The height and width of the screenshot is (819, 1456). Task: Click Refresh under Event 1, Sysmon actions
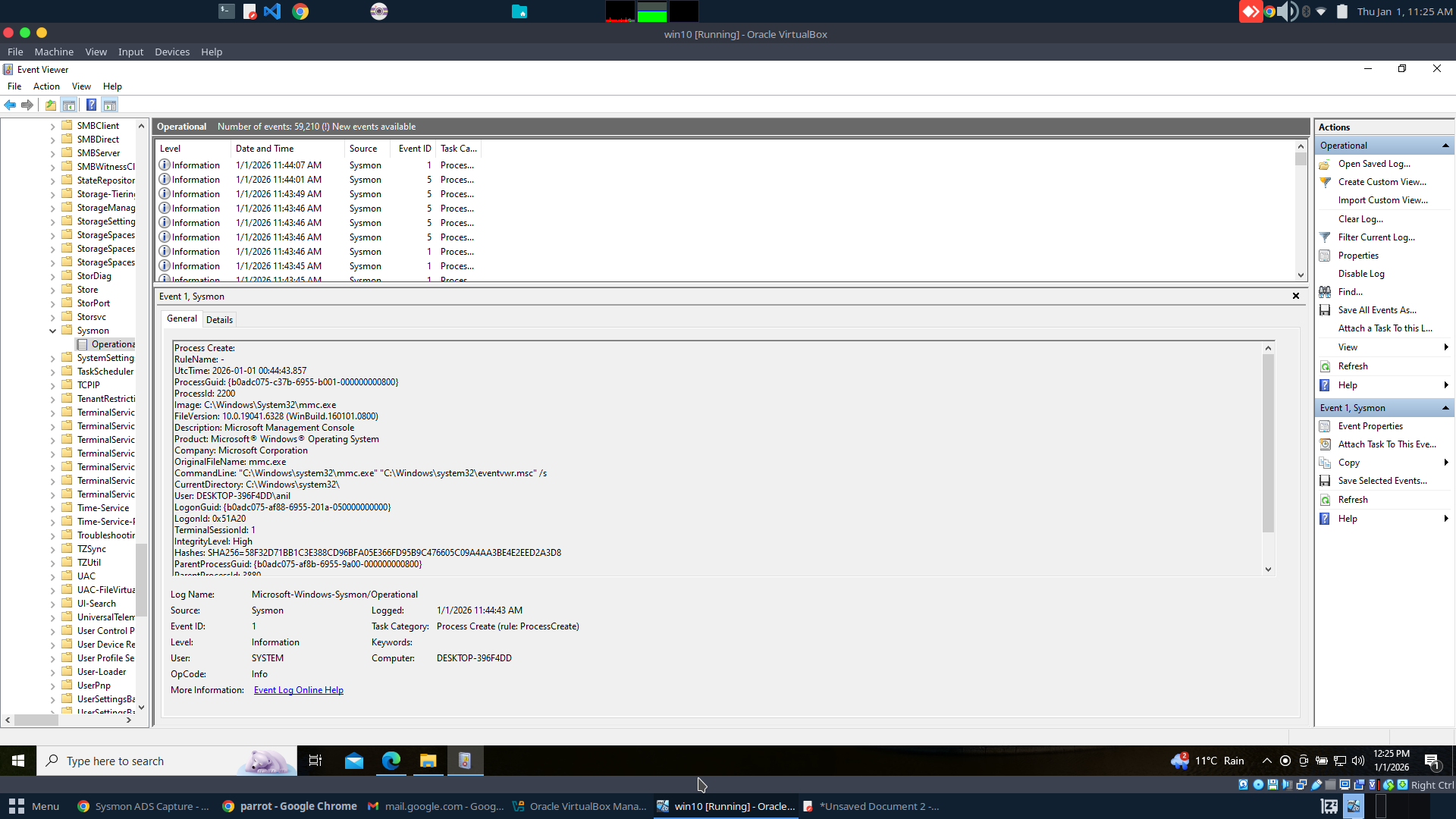click(x=1353, y=500)
